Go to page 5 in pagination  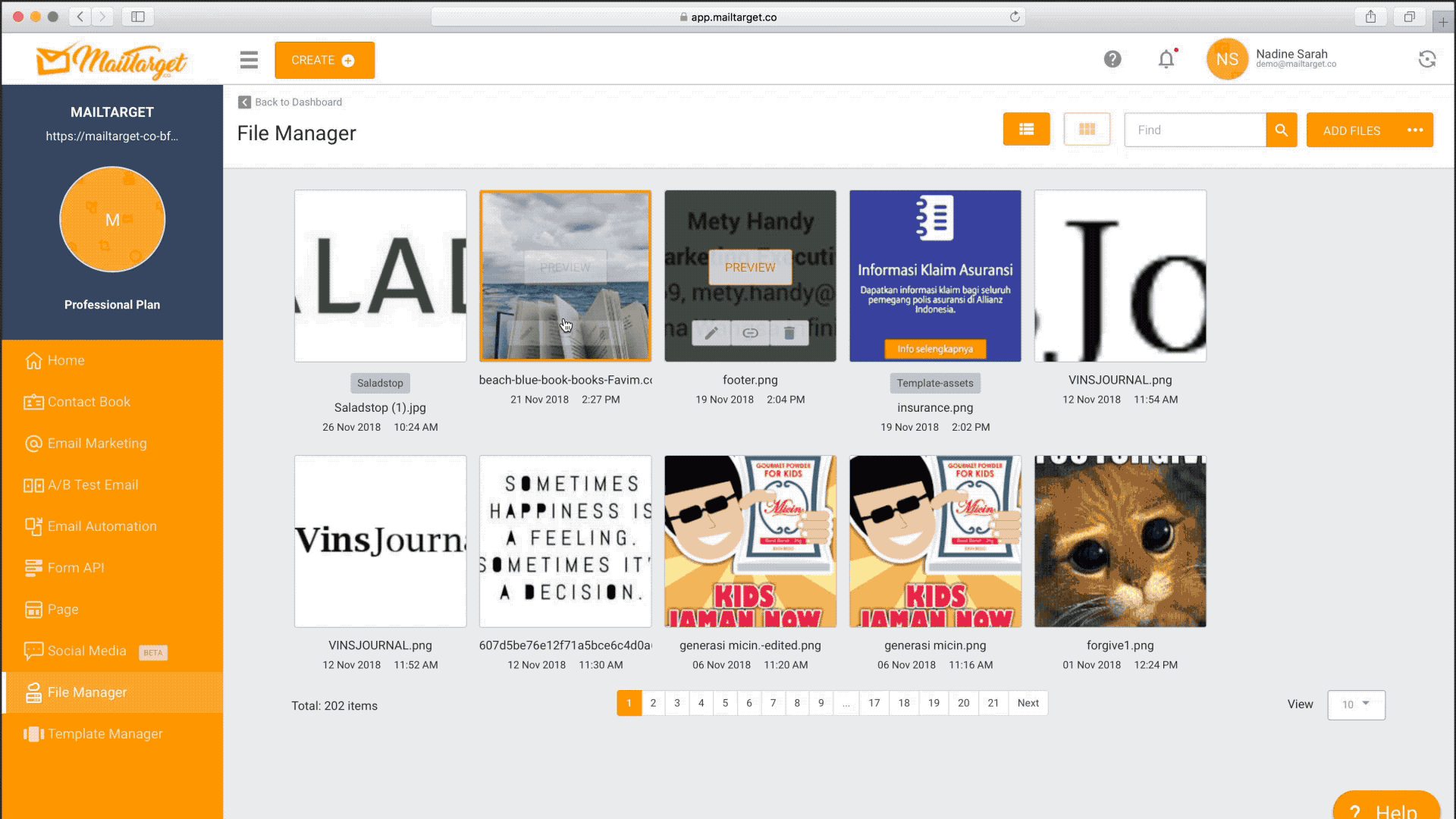click(x=725, y=703)
